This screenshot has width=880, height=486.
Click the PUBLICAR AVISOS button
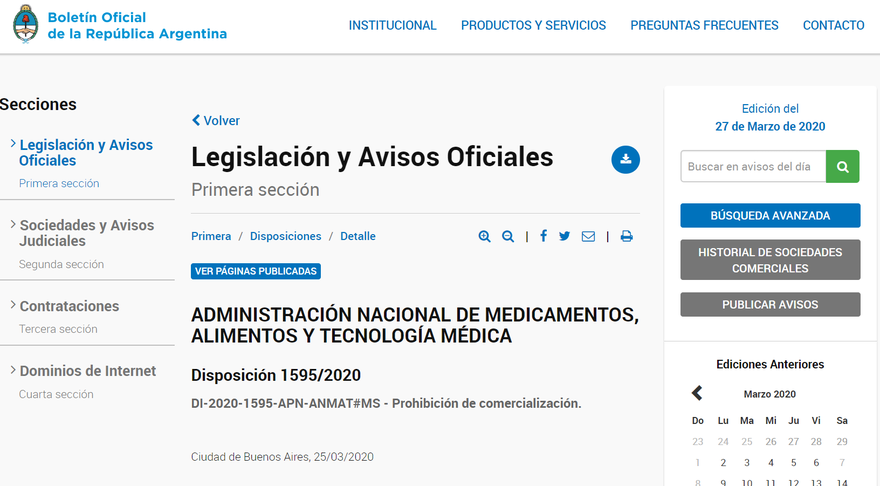(770, 304)
